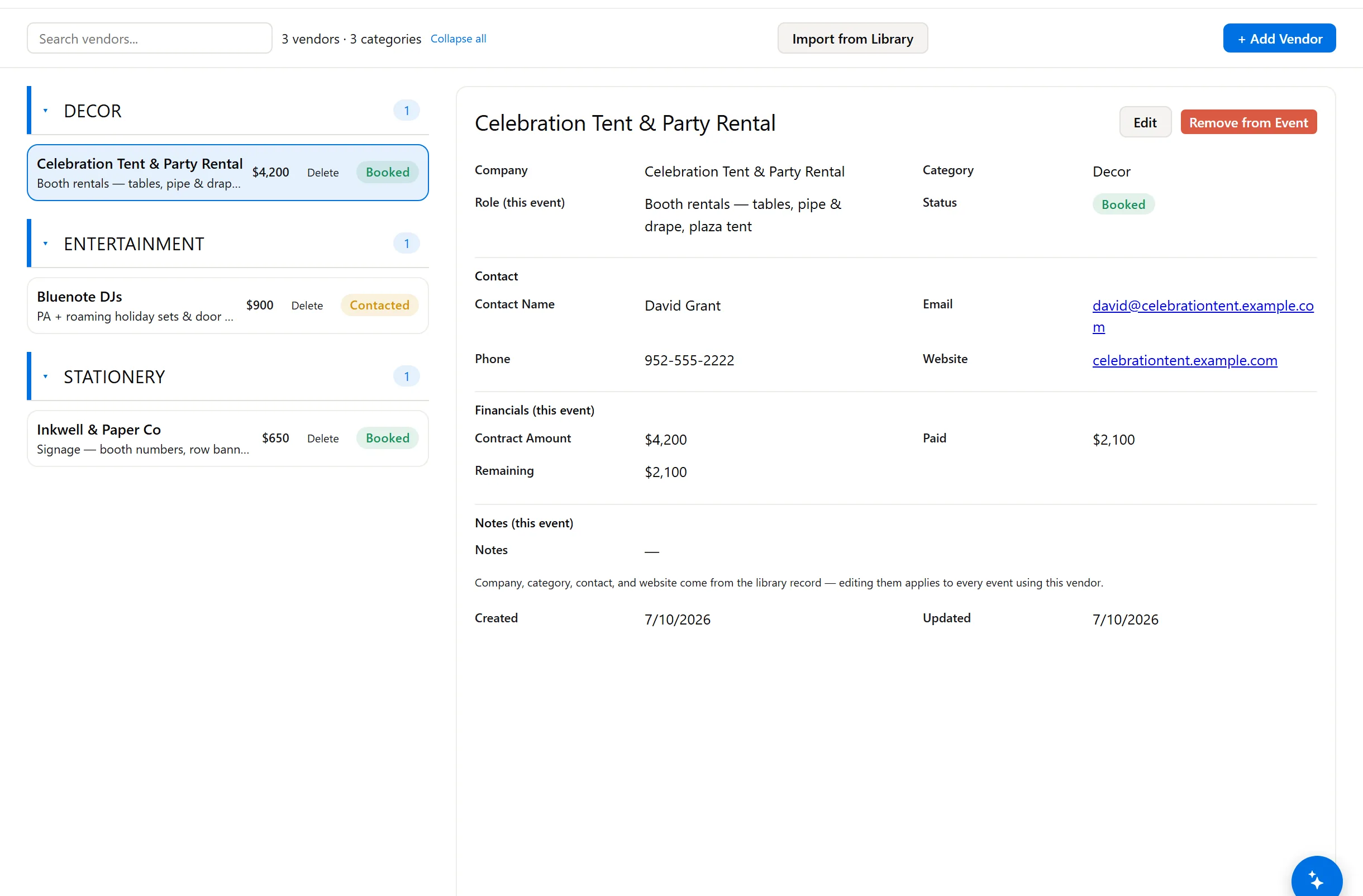Click ENTERTAINMENT category count badge
Screen dimensions: 1363x896
[407, 244]
